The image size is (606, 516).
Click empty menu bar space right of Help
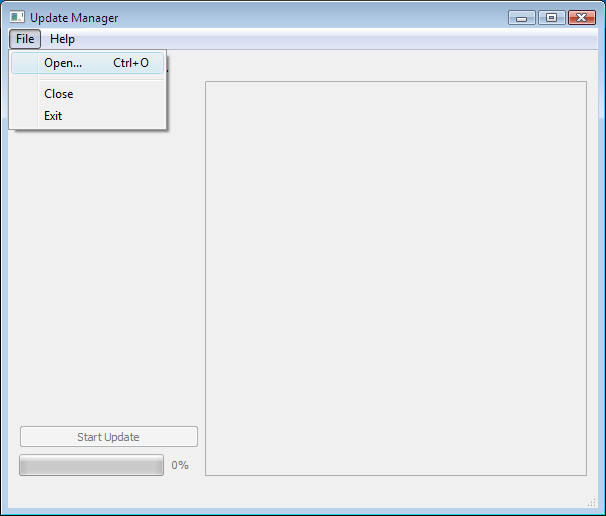(x=330, y=39)
